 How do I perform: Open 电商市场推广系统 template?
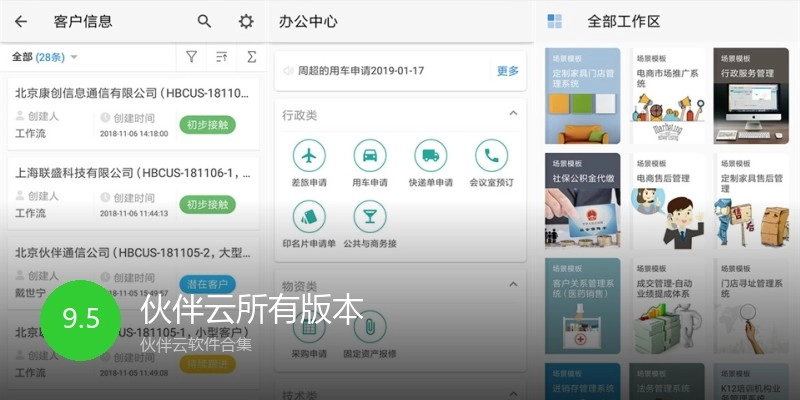667,96
